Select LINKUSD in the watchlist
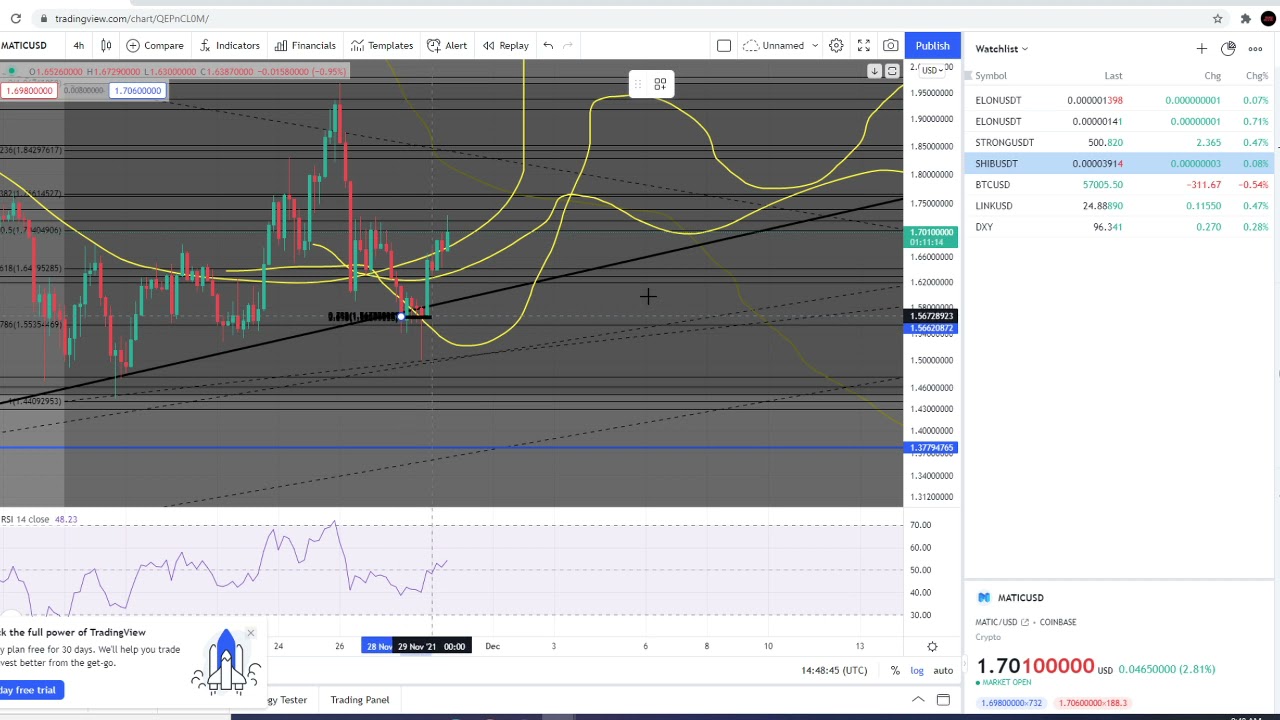 [x=1121, y=205]
